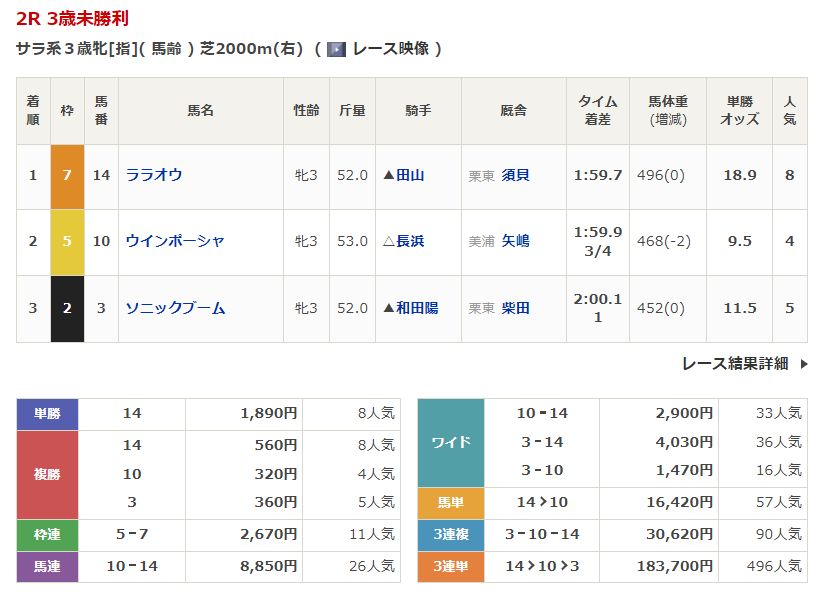Open horse ララオウ profile
The width and height of the screenshot is (823, 592).
(154, 175)
